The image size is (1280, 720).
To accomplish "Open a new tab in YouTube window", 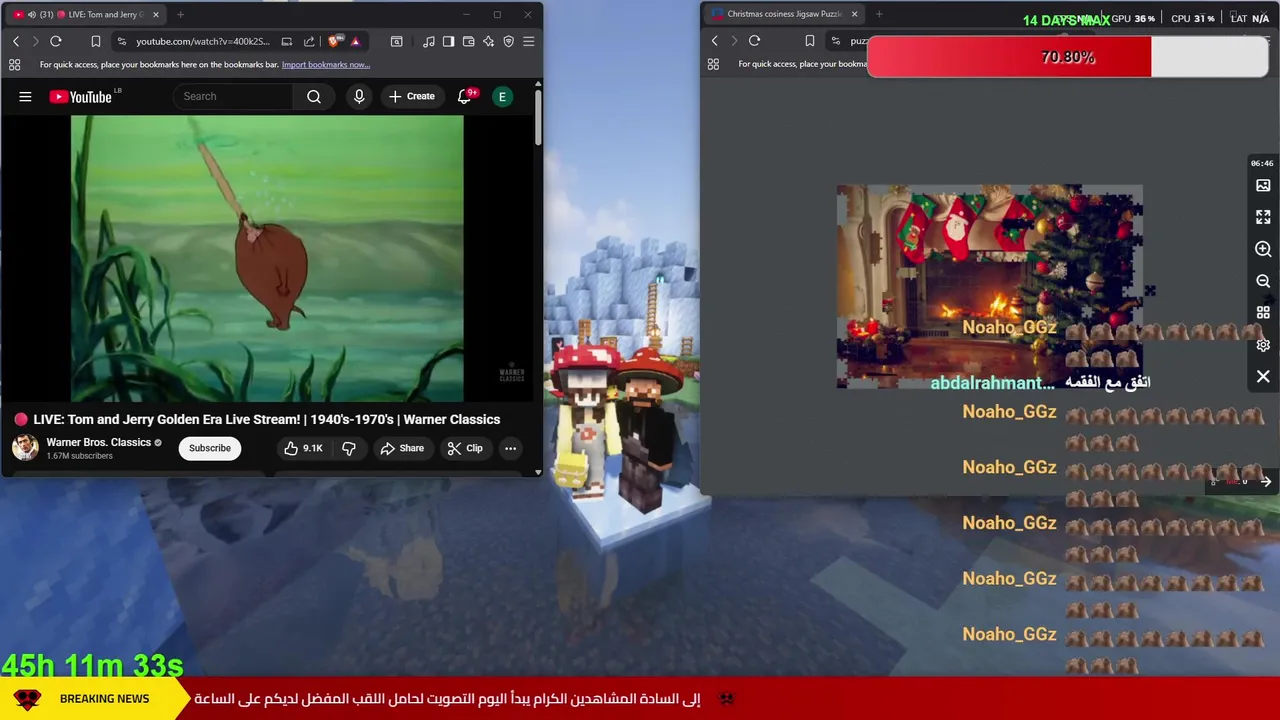I will tap(180, 14).
